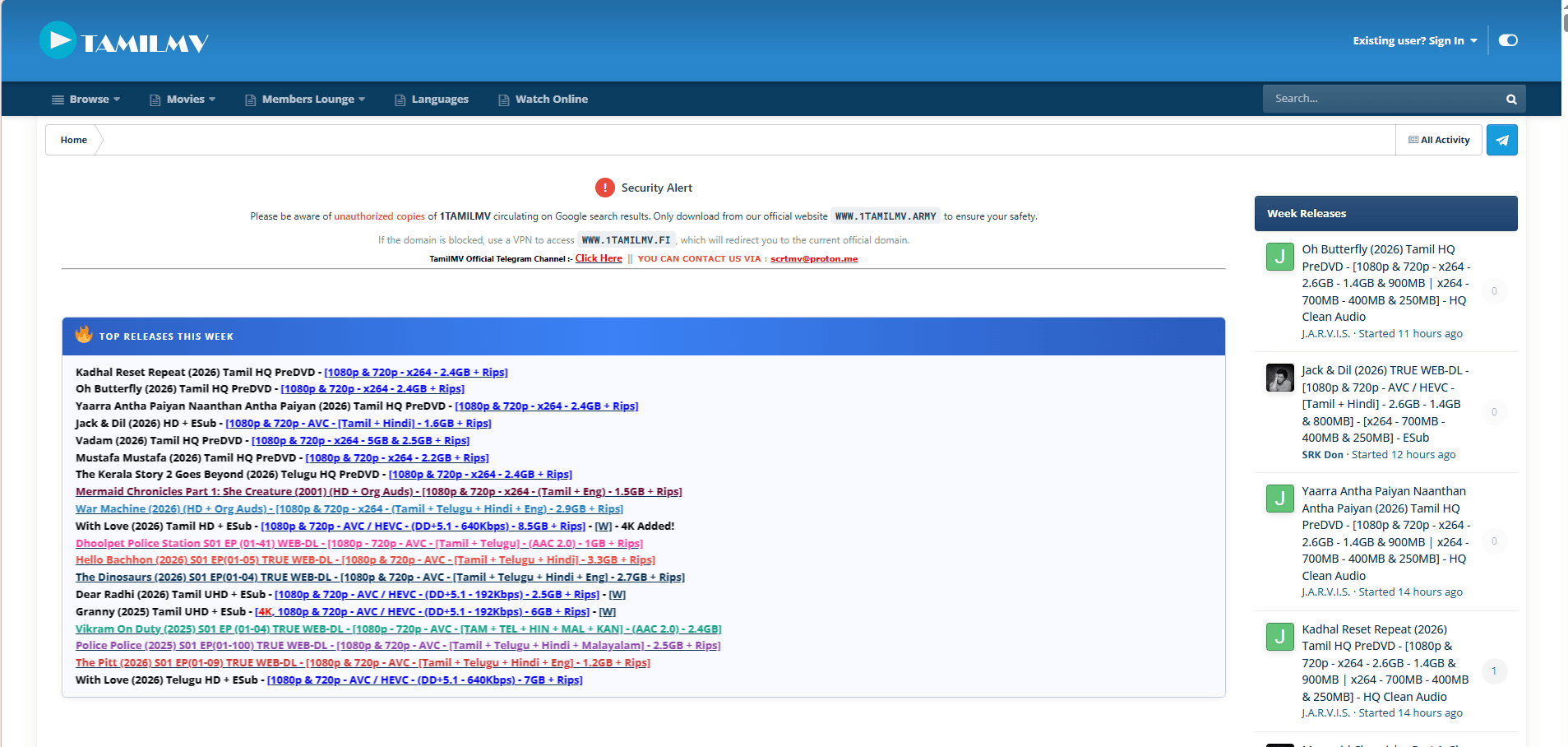Click the search magnifier icon

pos(1510,100)
